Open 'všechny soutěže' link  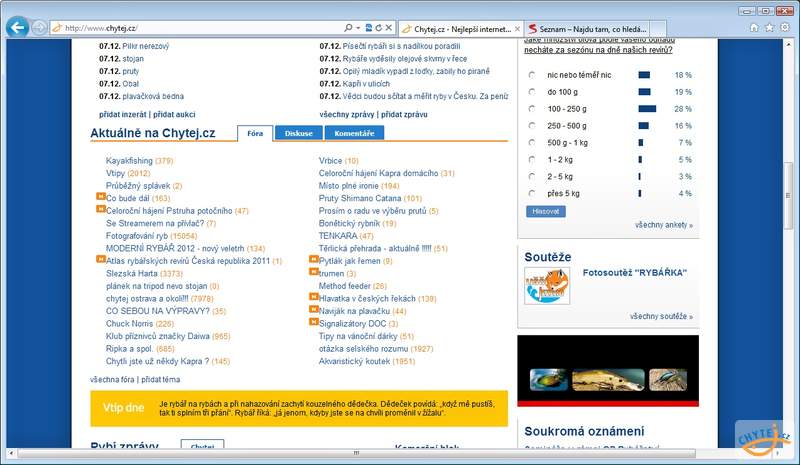pos(661,316)
